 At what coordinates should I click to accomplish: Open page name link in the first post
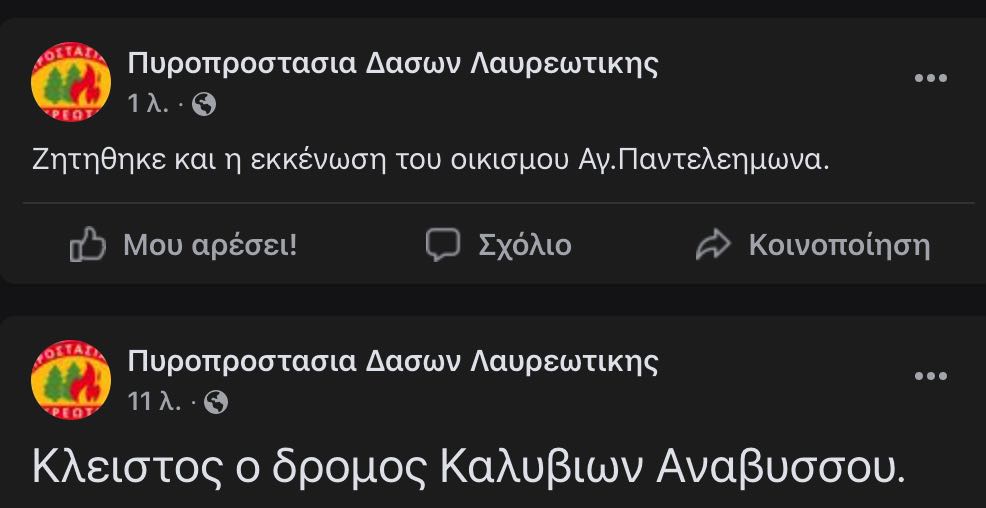393,64
